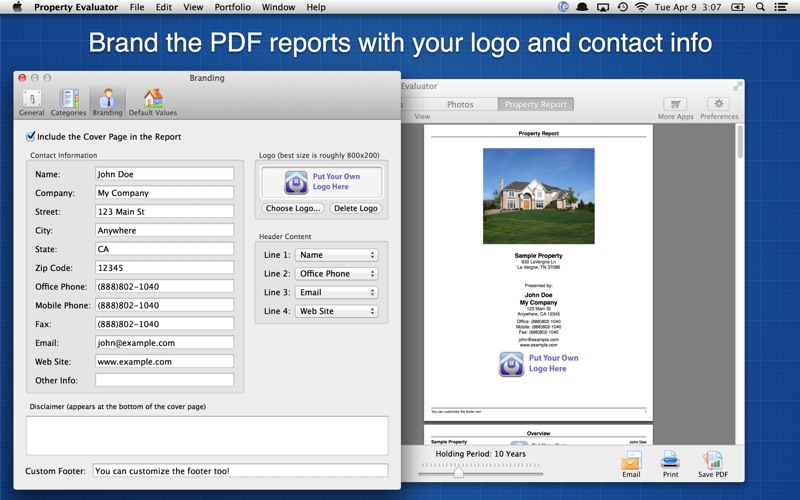
Task: Click the Delete Logo button
Action: 356,208
